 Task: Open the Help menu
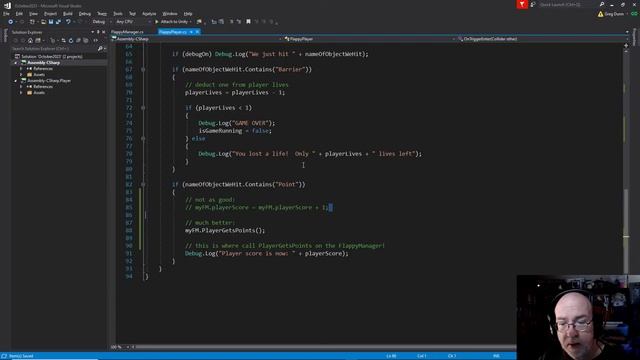pos(188,14)
